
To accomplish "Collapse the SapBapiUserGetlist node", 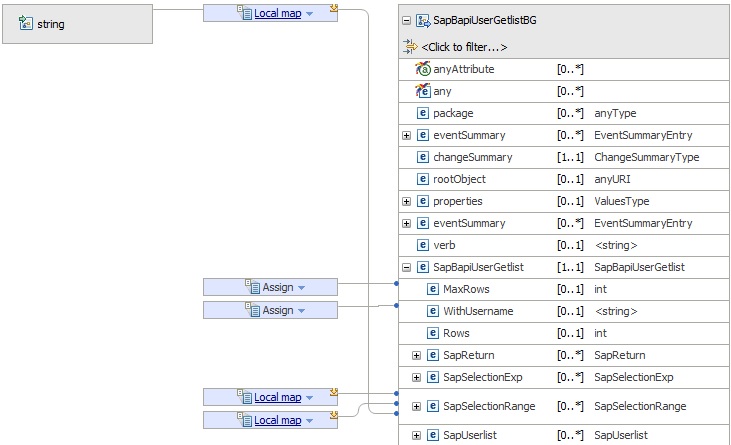I will coord(407,267).
